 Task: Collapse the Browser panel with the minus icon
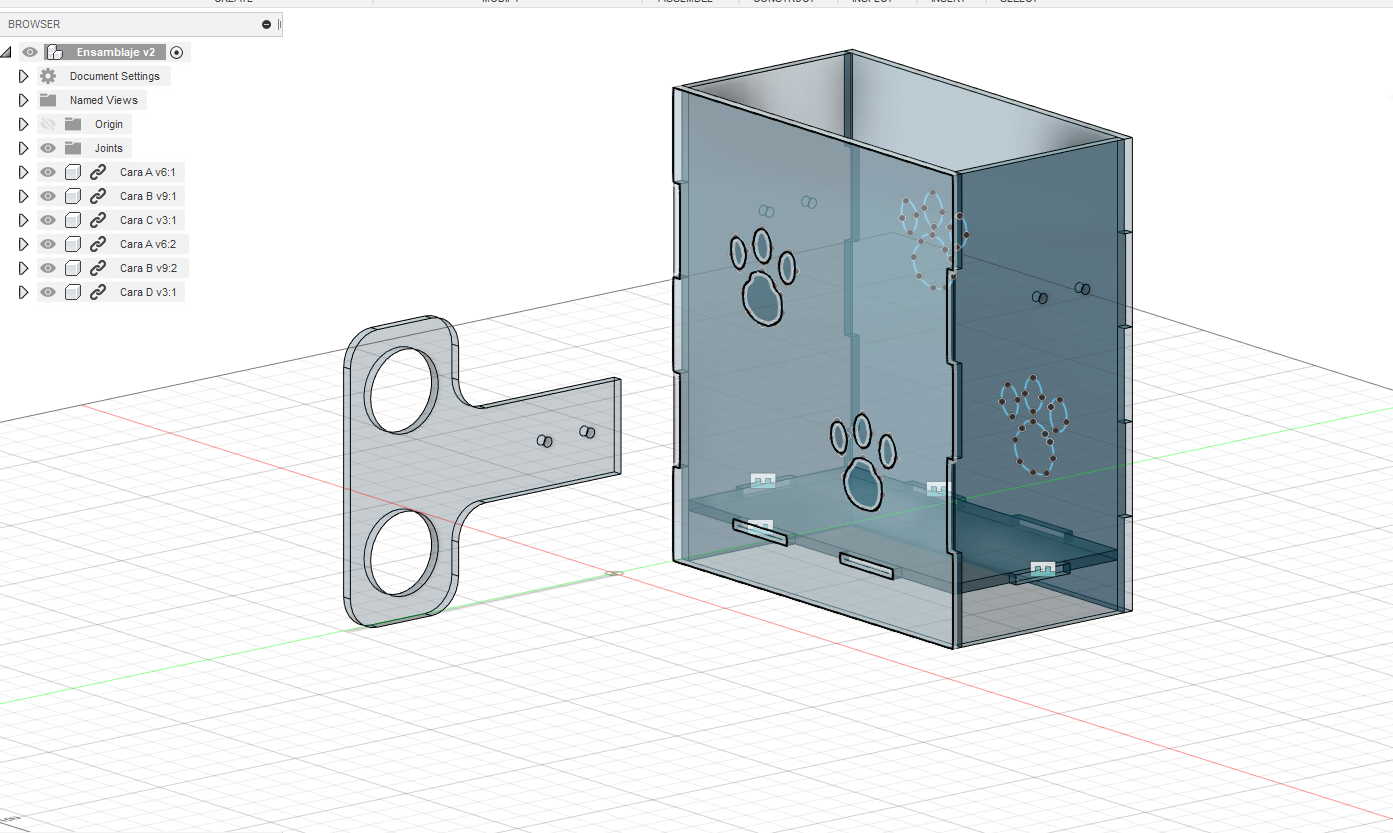pyautogui.click(x=266, y=24)
